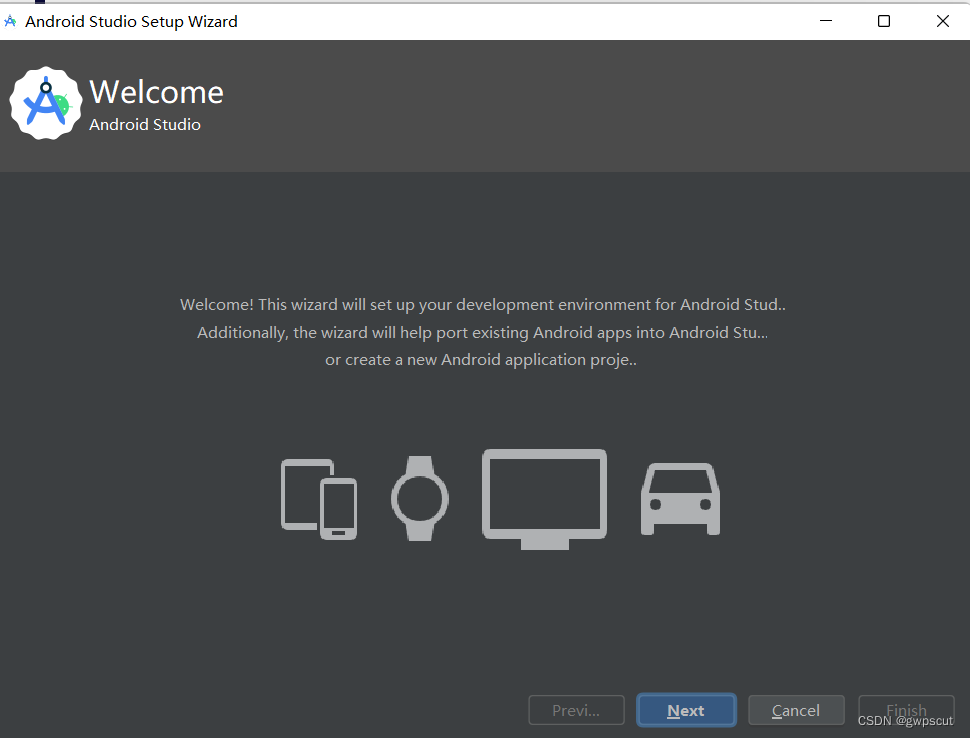
Task: Click the car icon
Action: [680, 499]
